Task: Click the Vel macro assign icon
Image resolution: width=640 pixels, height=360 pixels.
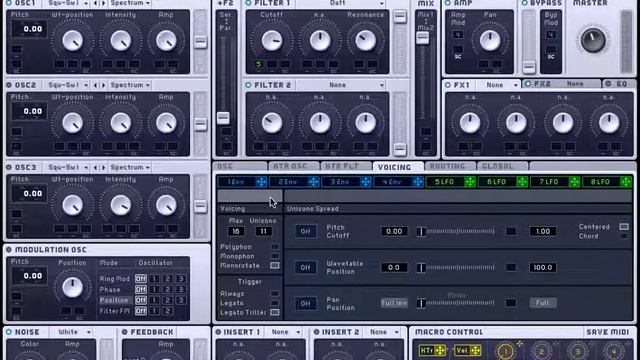Action: click(x=475, y=350)
